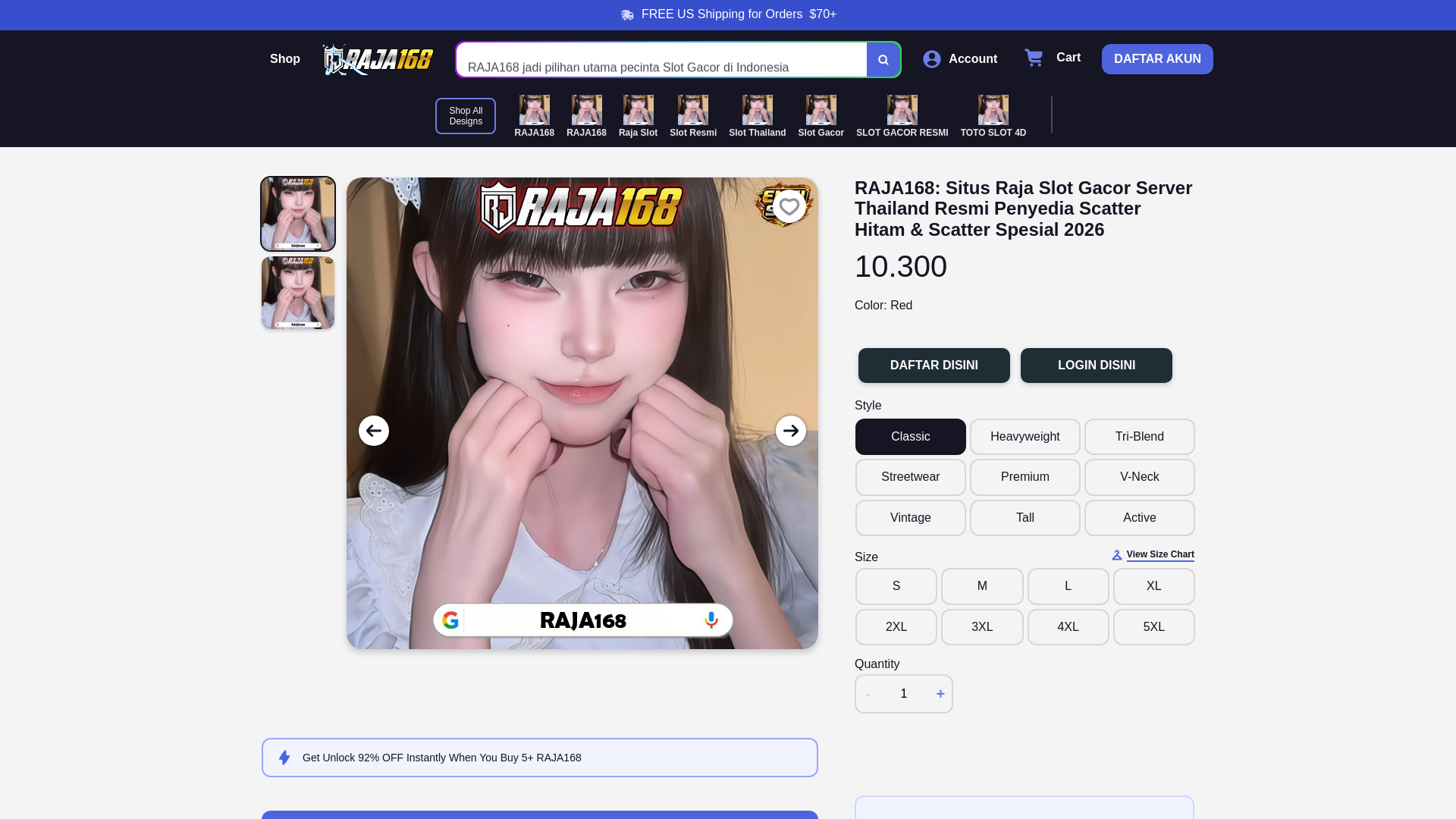The width and height of the screenshot is (1456, 819).
Task: Open TOTO SLOT 4D category
Action: [993, 116]
